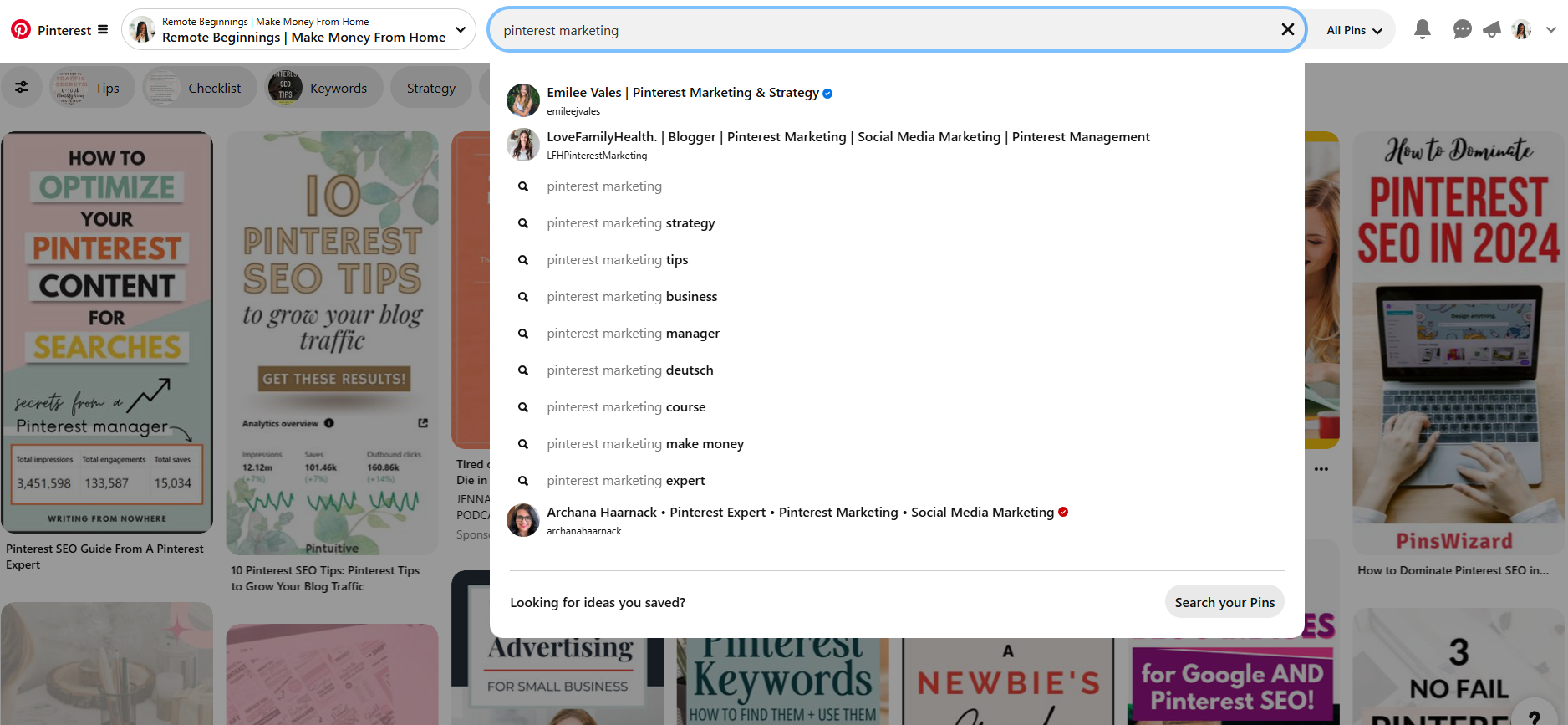Viewport: 1568px width, 725px height.
Task: Click Emilee Vales avatar image
Action: [523, 100]
